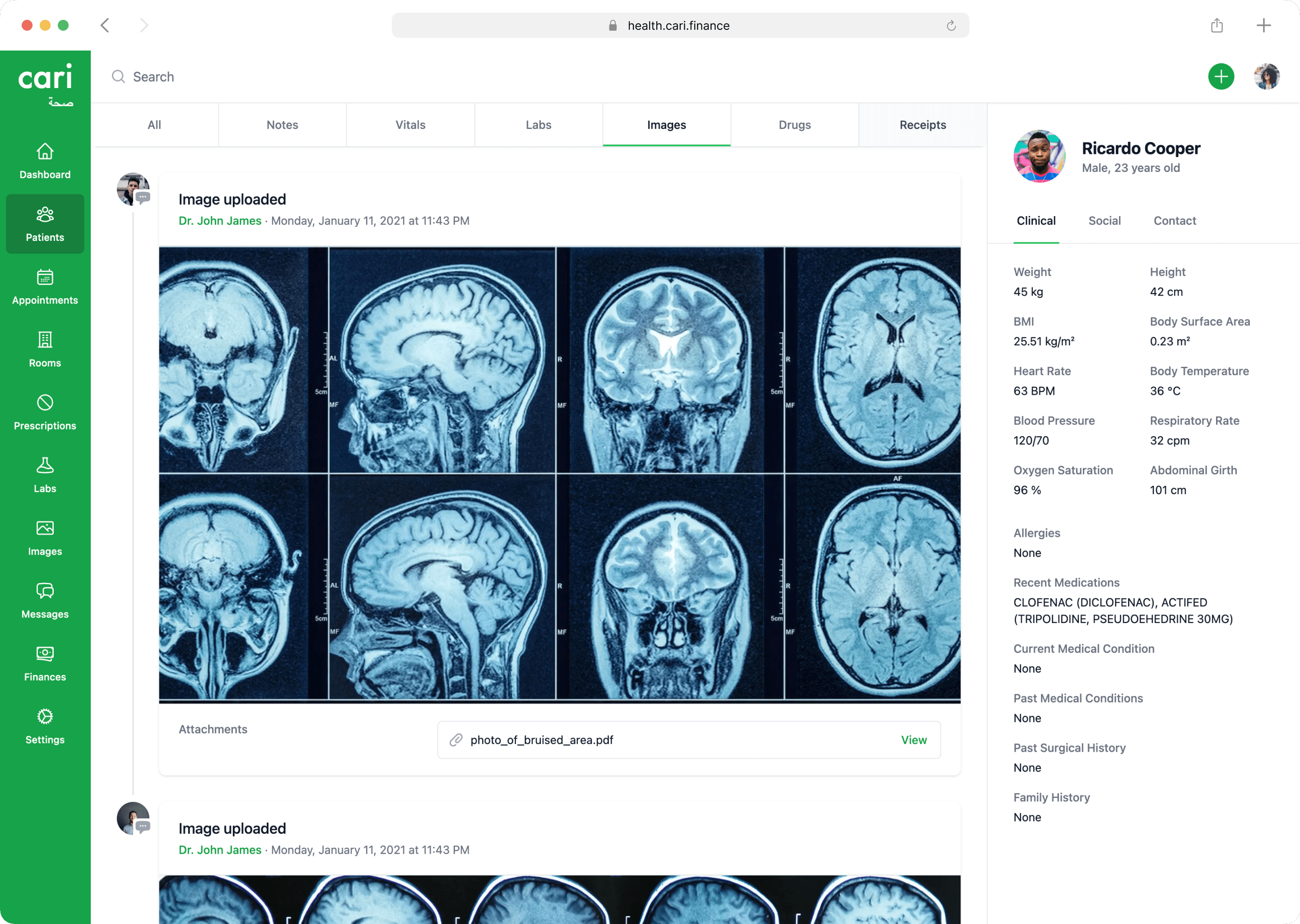This screenshot has width=1300, height=924.
Task: Open Finances in the sidebar
Action: [44, 663]
